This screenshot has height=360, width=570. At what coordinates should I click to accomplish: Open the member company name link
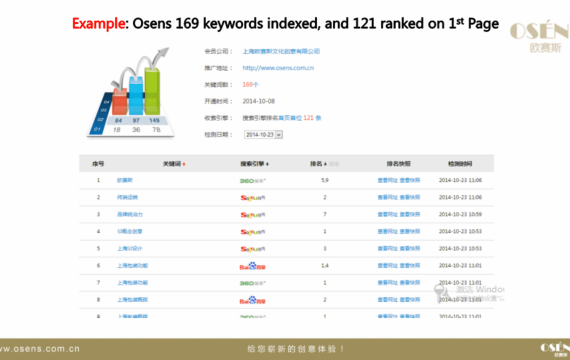281,51
